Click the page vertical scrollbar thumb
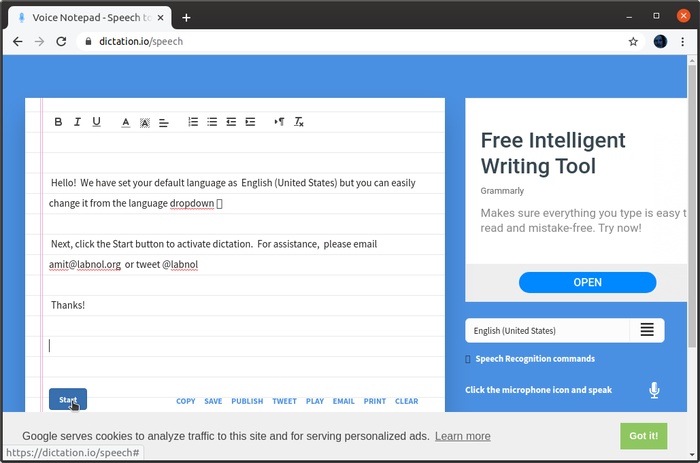 click(692, 205)
